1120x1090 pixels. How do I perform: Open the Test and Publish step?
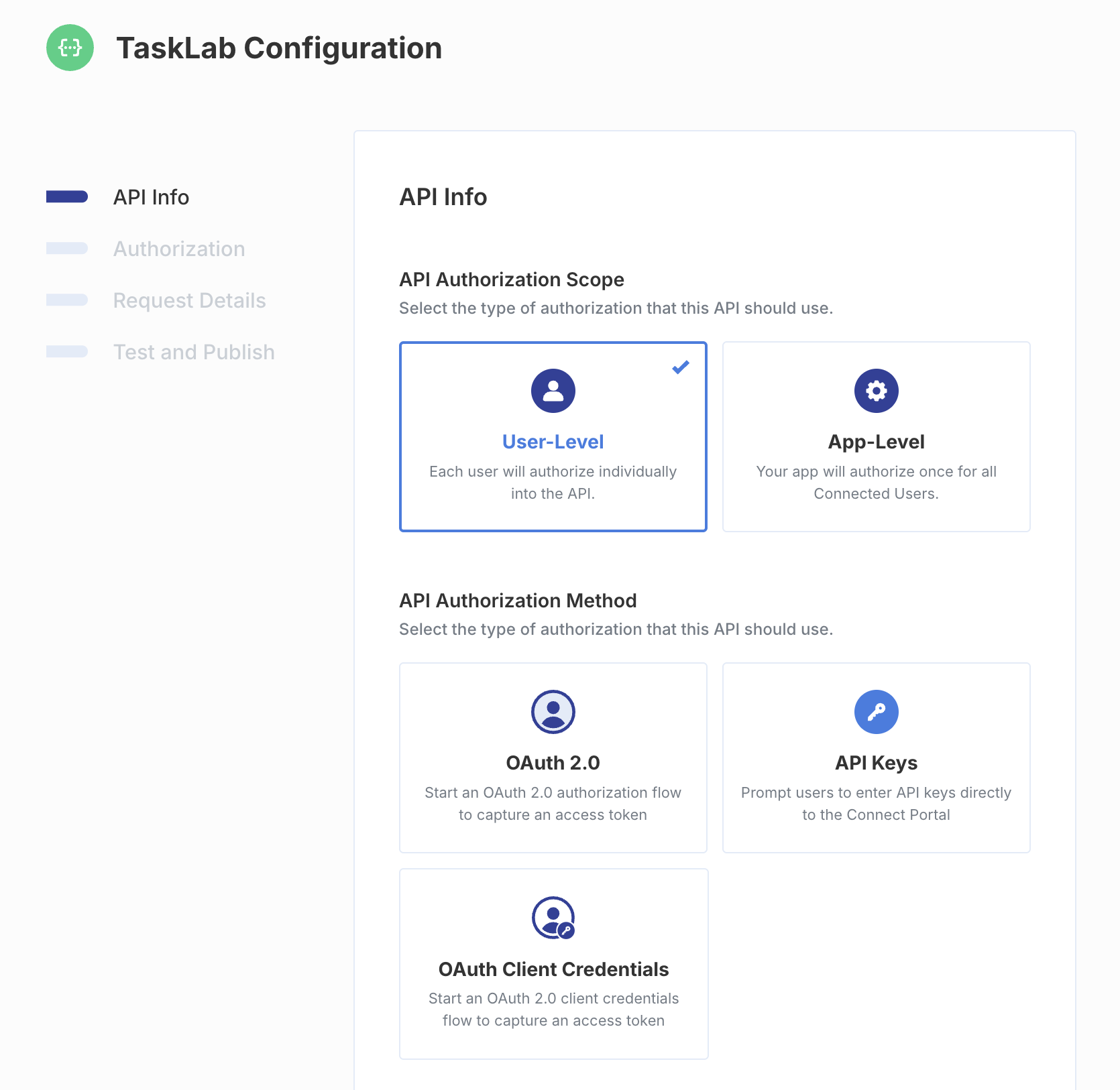click(x=194, y=351)
